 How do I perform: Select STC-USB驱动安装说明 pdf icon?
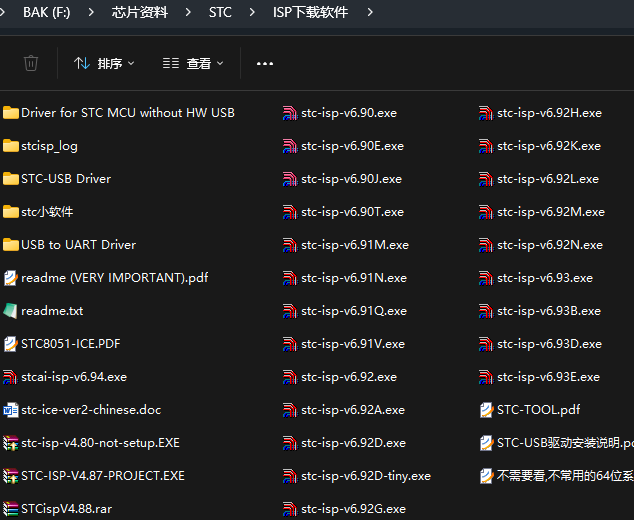[487, 443]
